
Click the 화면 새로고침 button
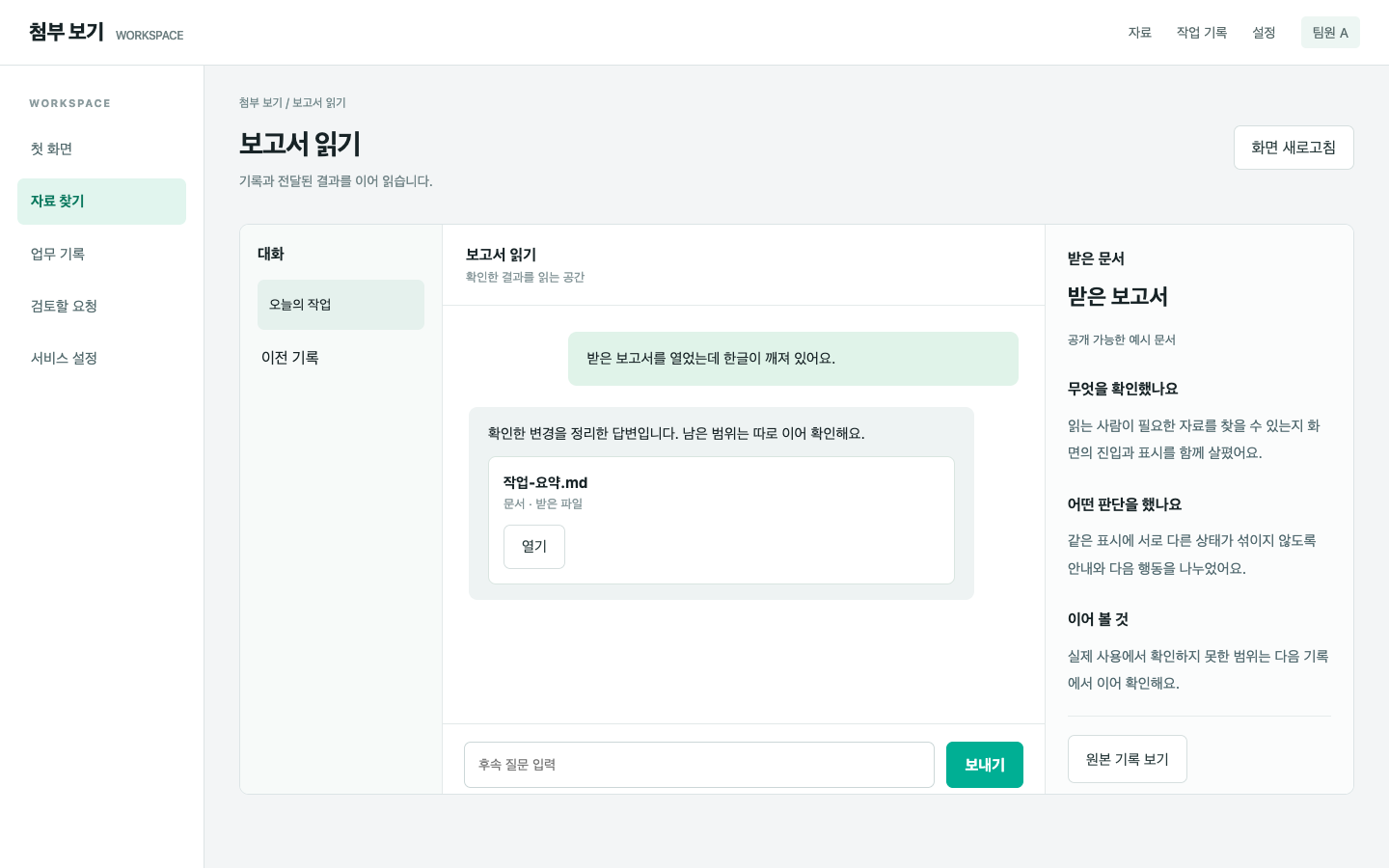(1294, 148)
